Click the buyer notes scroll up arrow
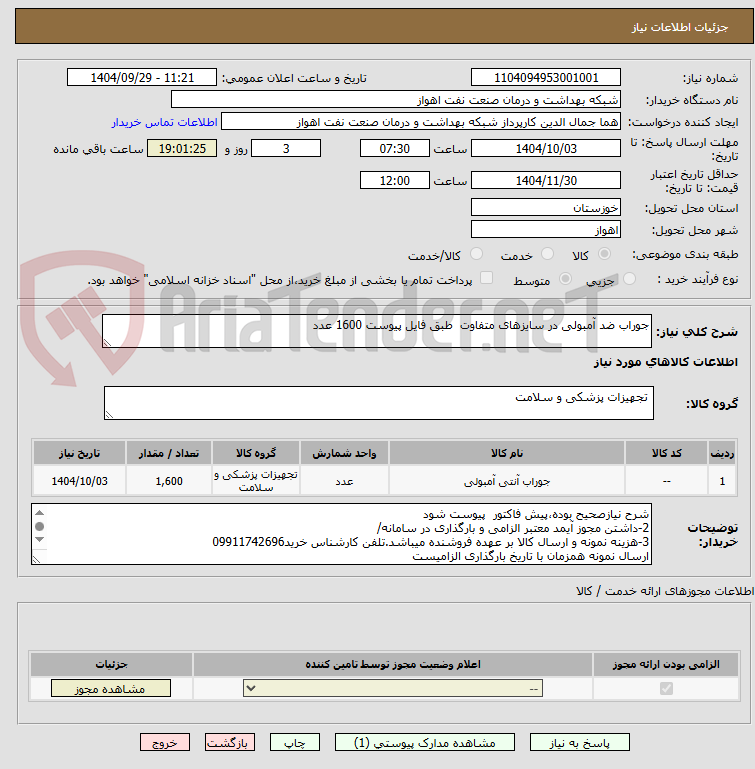Image resolution: width=755 pixels, height=769 pixels. (40, 513)
